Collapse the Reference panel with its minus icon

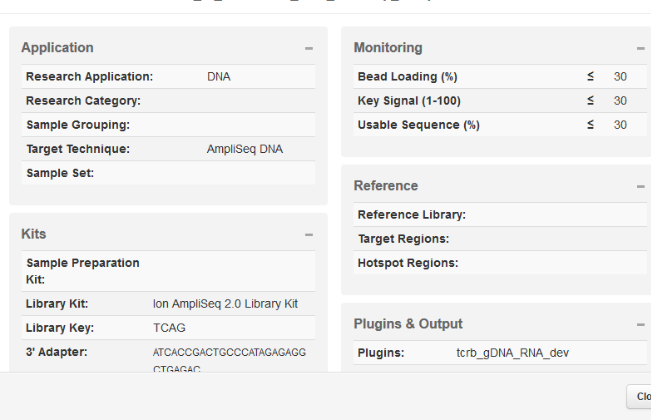(x=640, y=186)
